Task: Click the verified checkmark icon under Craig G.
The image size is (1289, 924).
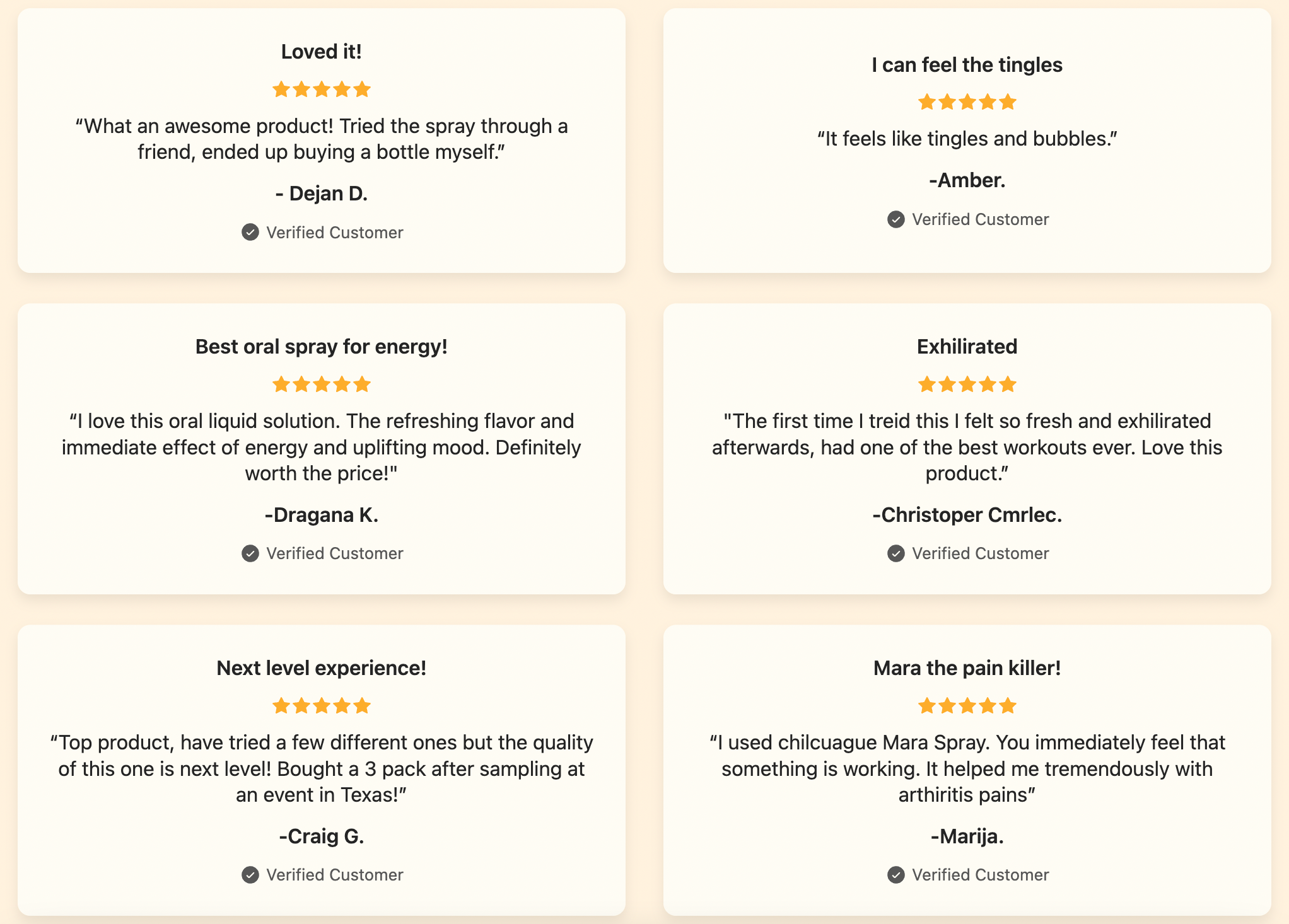Action: point(250,875)
